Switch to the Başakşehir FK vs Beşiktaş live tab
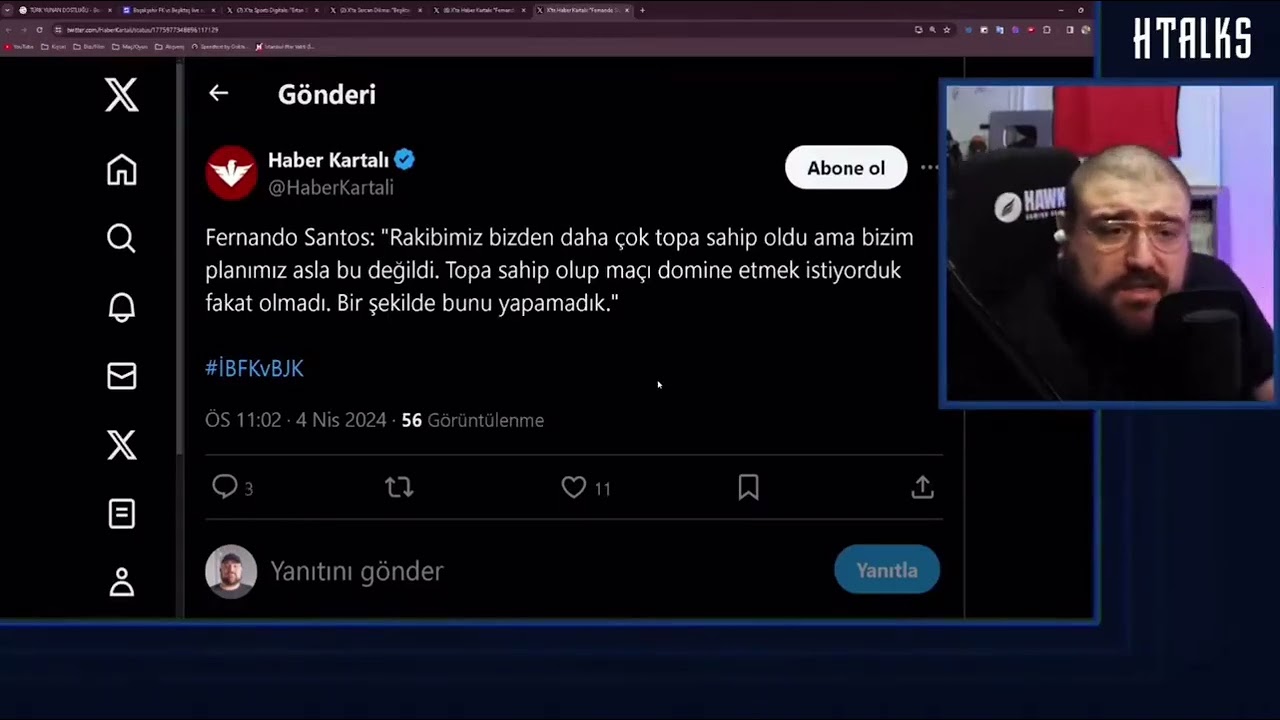 [x=168, y=10]
